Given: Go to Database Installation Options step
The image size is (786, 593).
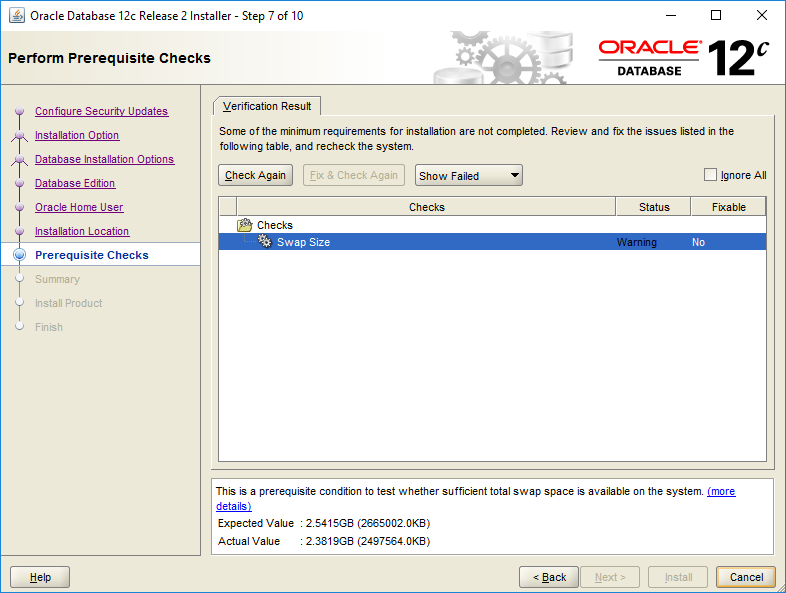Looking at the screenshot, I should coord(105,159).
